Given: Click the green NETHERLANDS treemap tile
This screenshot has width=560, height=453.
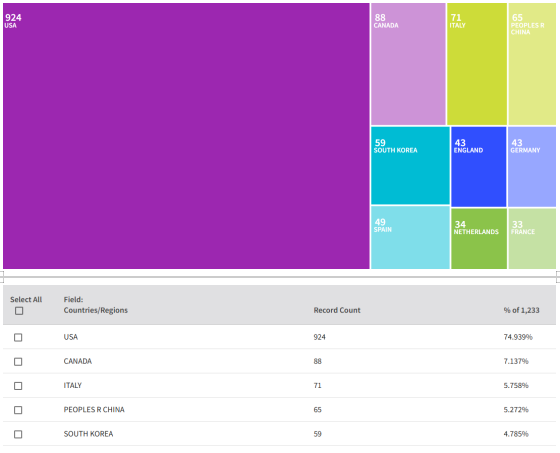Looking at the screenshot, I should 479,239.
